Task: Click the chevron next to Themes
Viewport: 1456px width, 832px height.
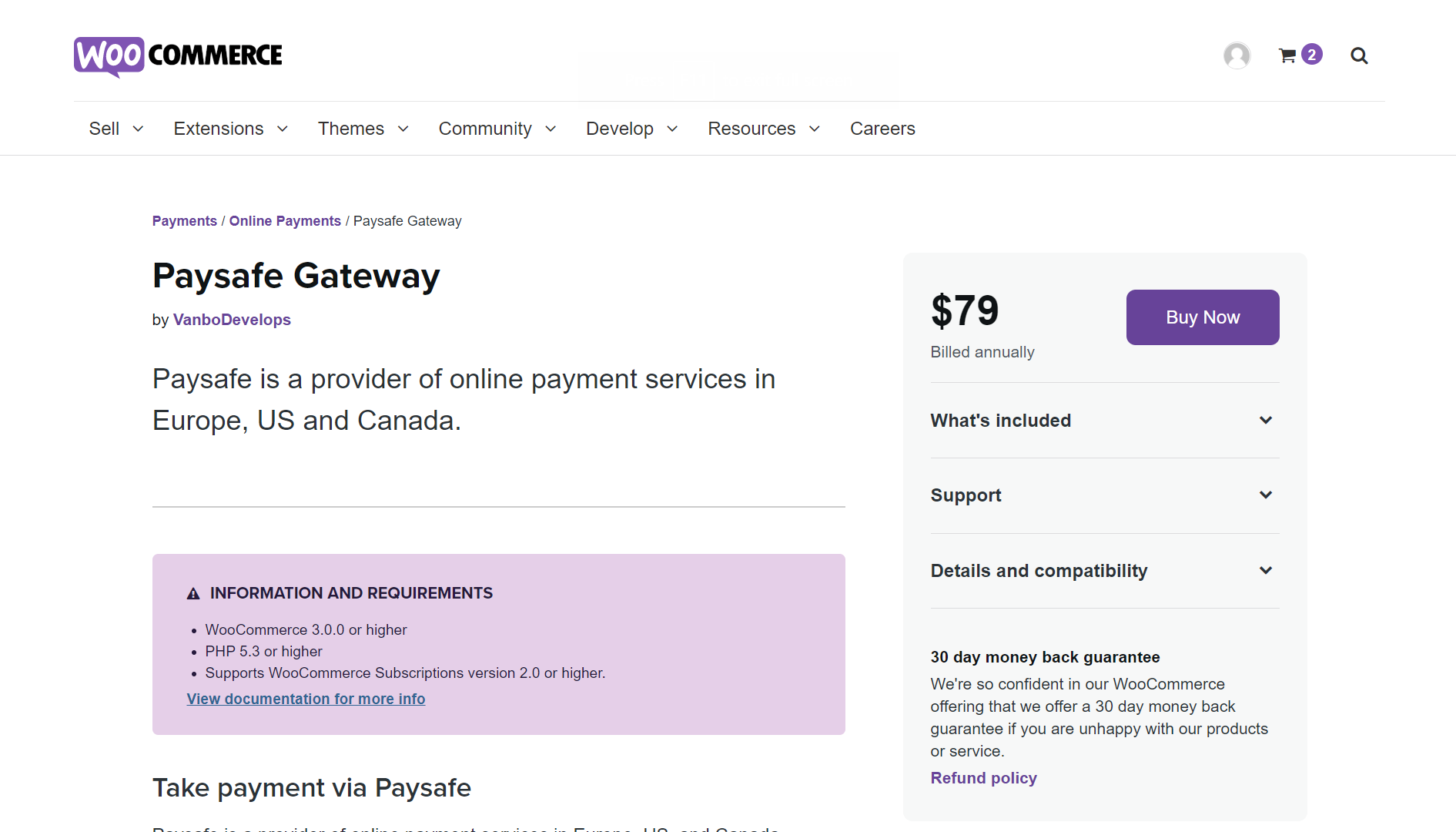Action: coord(403,129)
